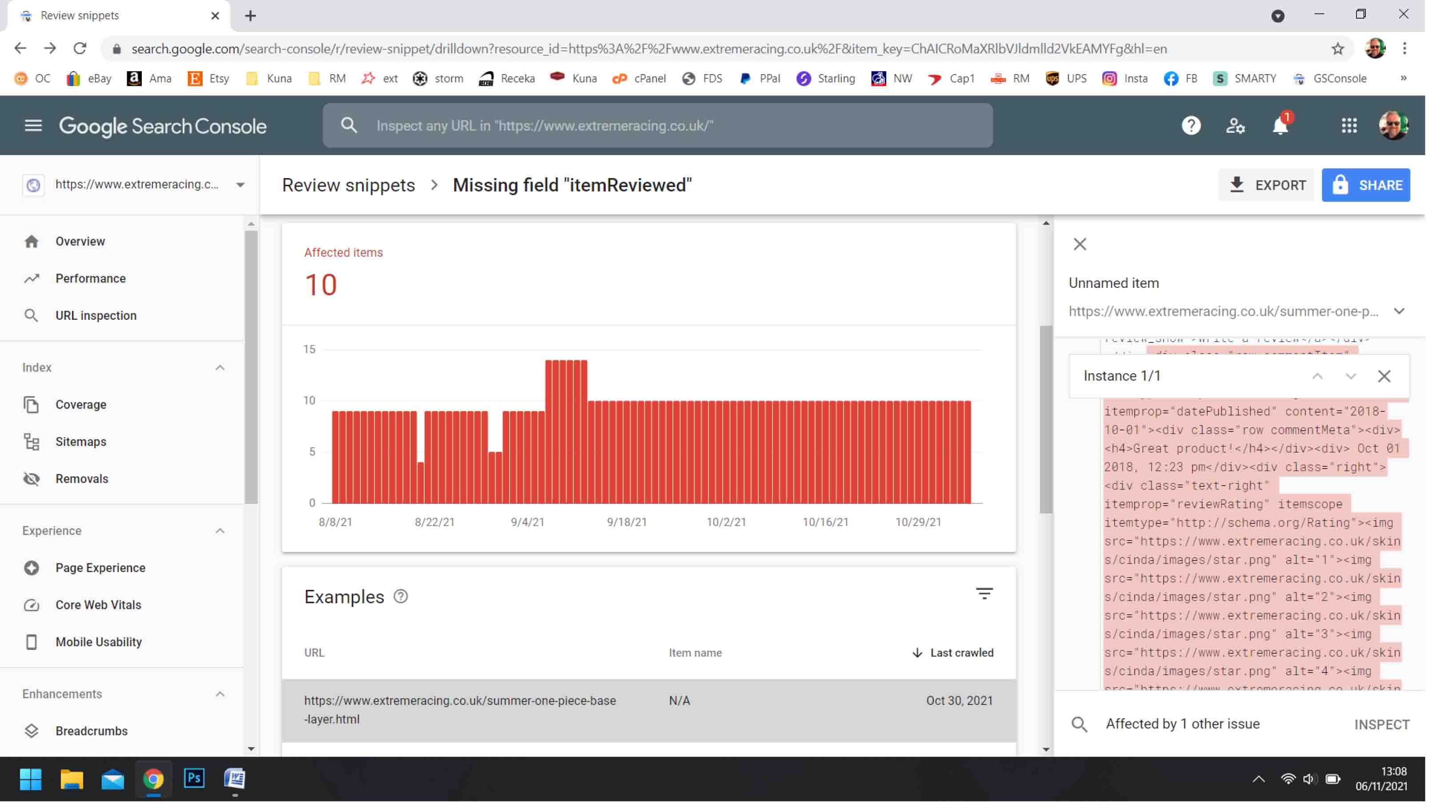Open the property selector dropdown

[240, 185]
